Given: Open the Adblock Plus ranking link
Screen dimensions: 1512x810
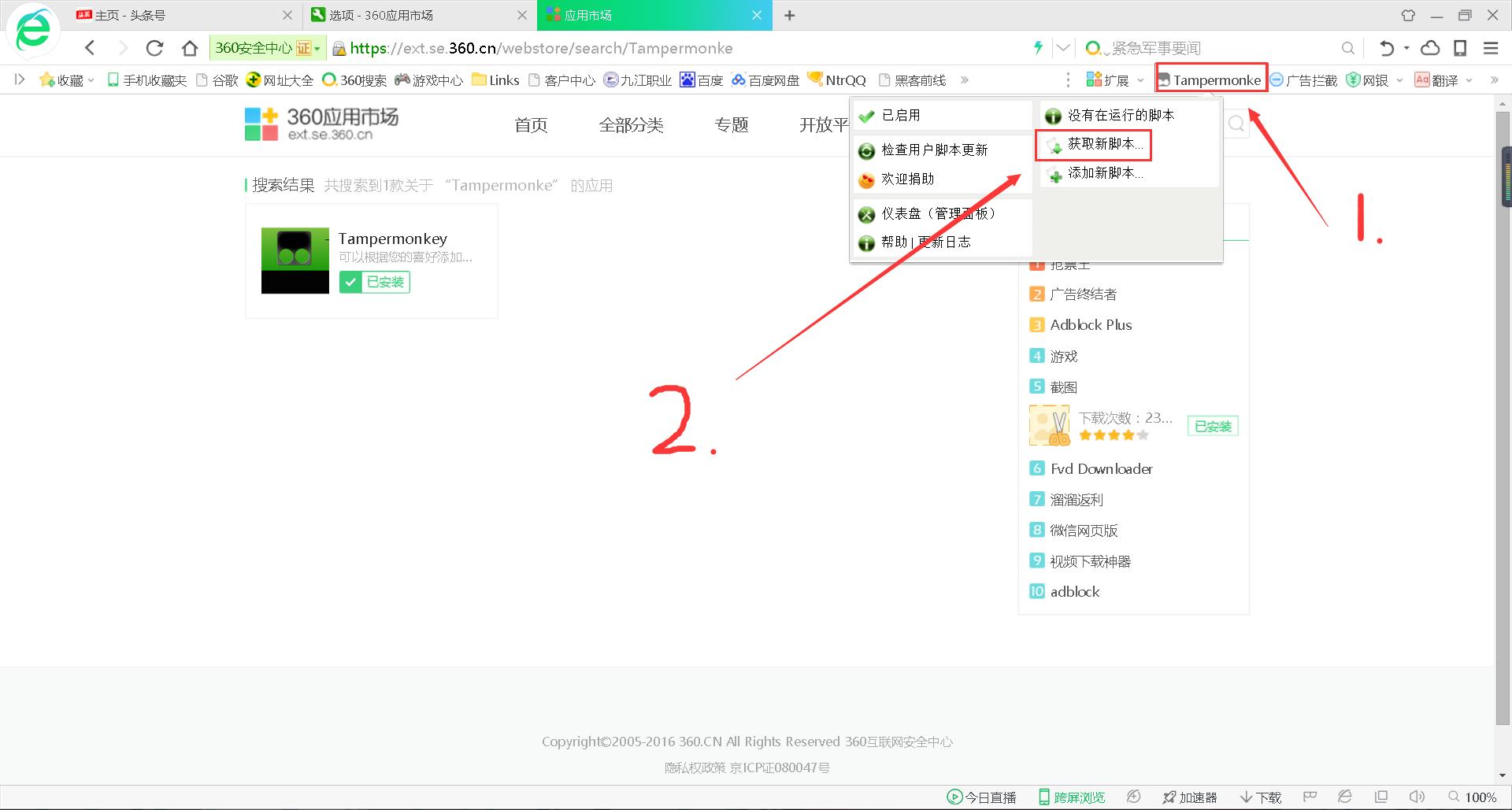Looking at the screenshot, I should coord(1091,324).
